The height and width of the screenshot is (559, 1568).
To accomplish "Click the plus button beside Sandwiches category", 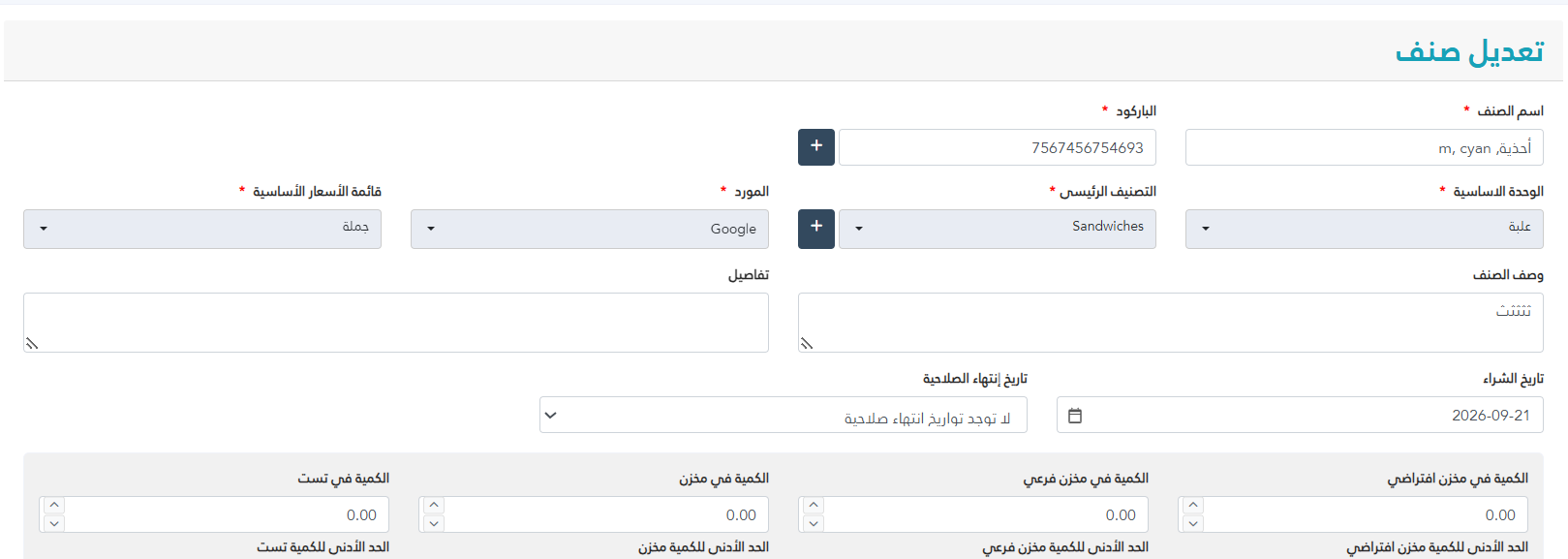I will point(816,229).
